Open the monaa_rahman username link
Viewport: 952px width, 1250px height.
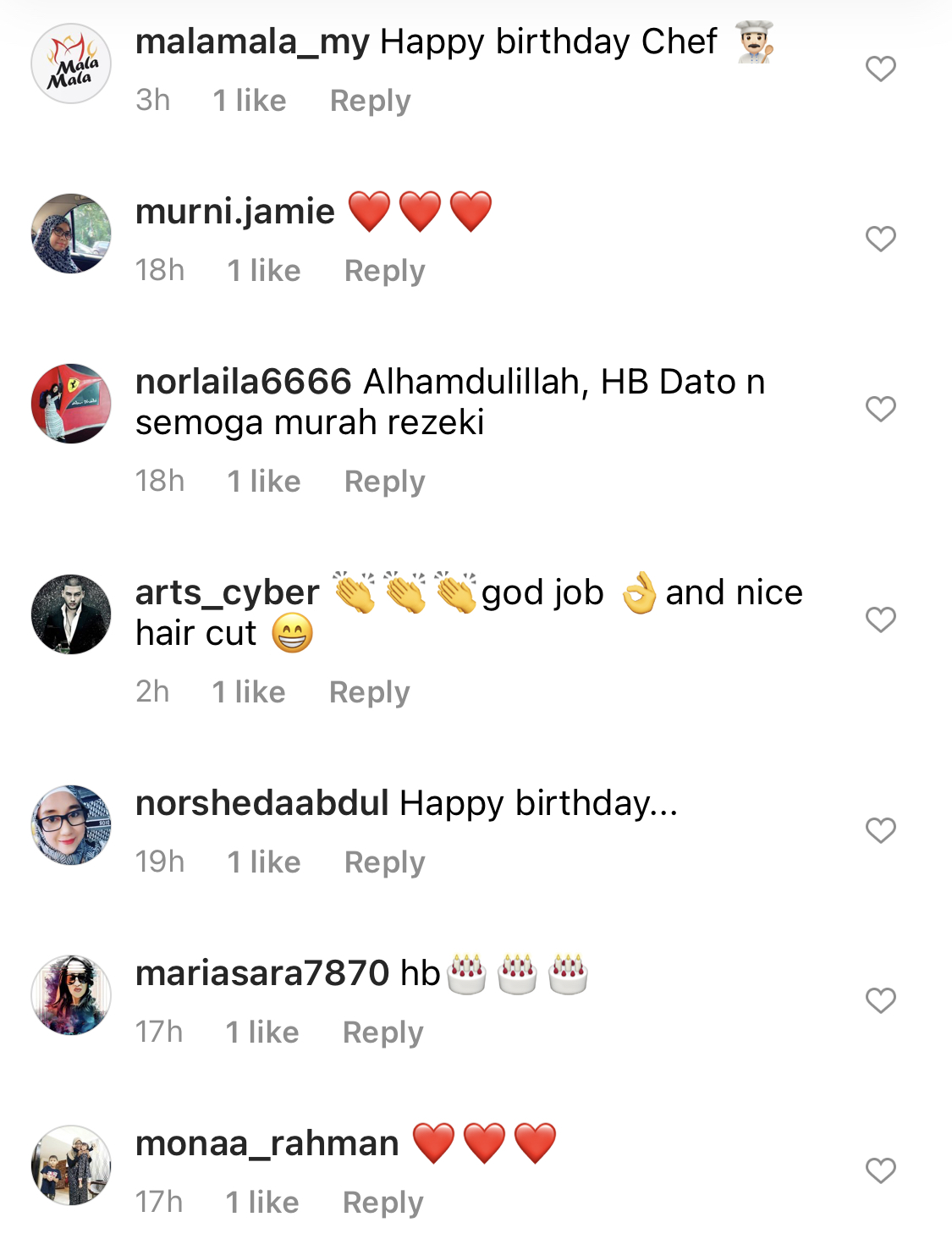coord(267,1143)
